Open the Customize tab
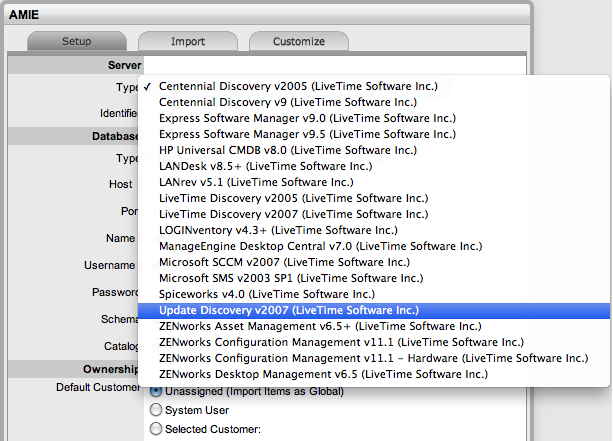 299,41
